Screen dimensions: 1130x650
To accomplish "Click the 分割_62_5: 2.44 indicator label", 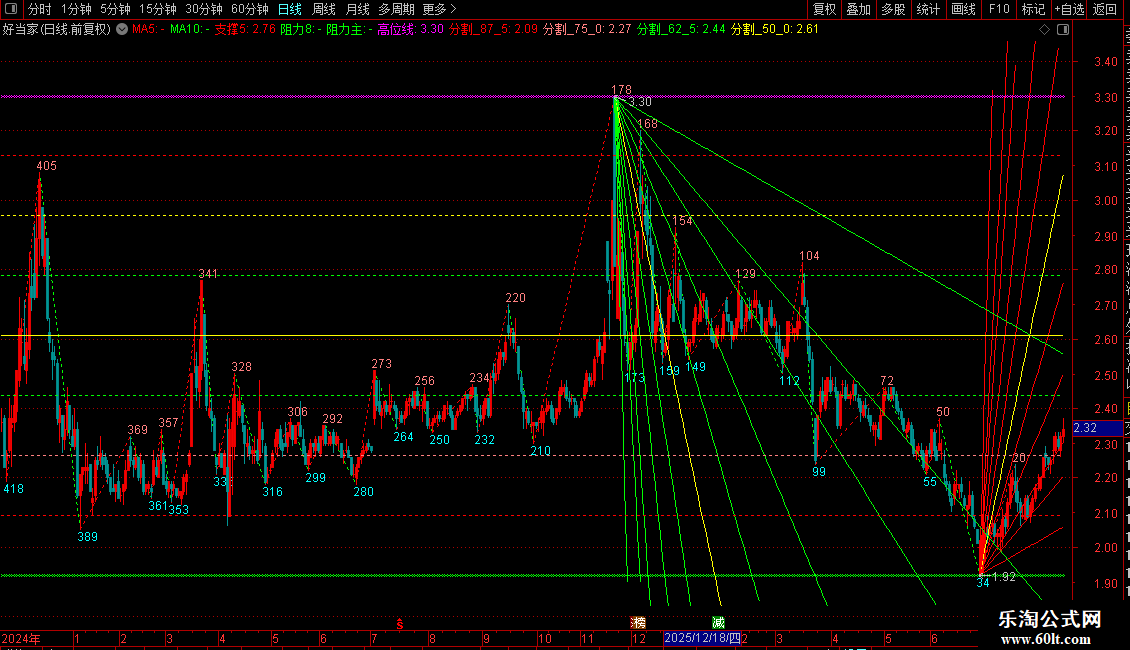I will [681, 30].
